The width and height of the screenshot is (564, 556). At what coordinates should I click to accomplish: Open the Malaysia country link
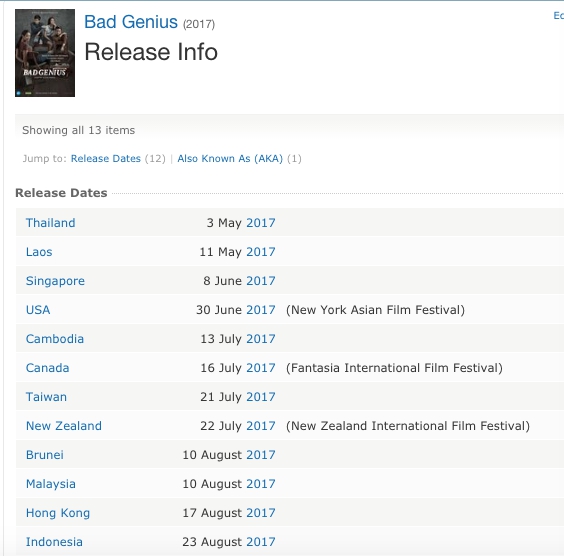[51, 484]
